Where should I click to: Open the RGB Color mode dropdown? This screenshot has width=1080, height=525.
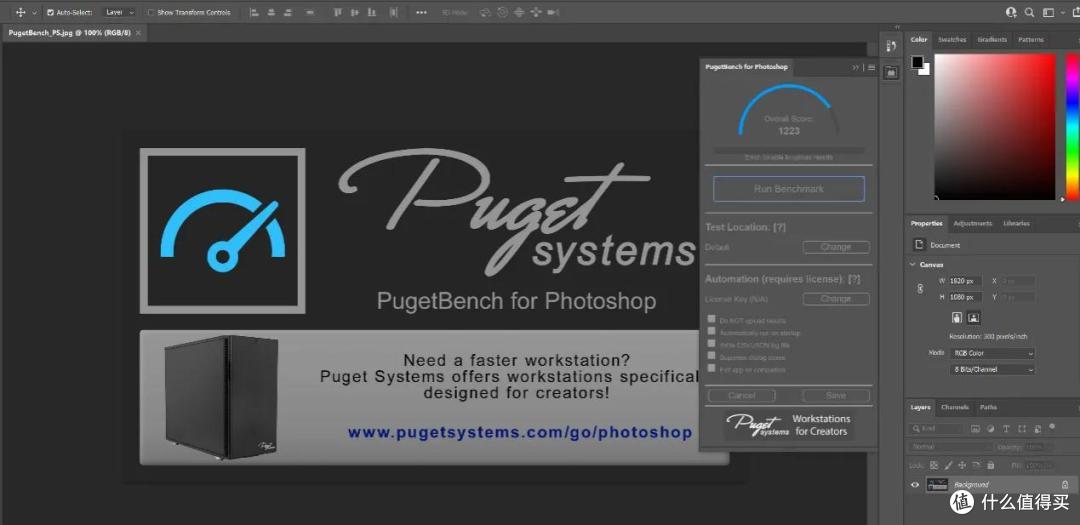point(993,353)
